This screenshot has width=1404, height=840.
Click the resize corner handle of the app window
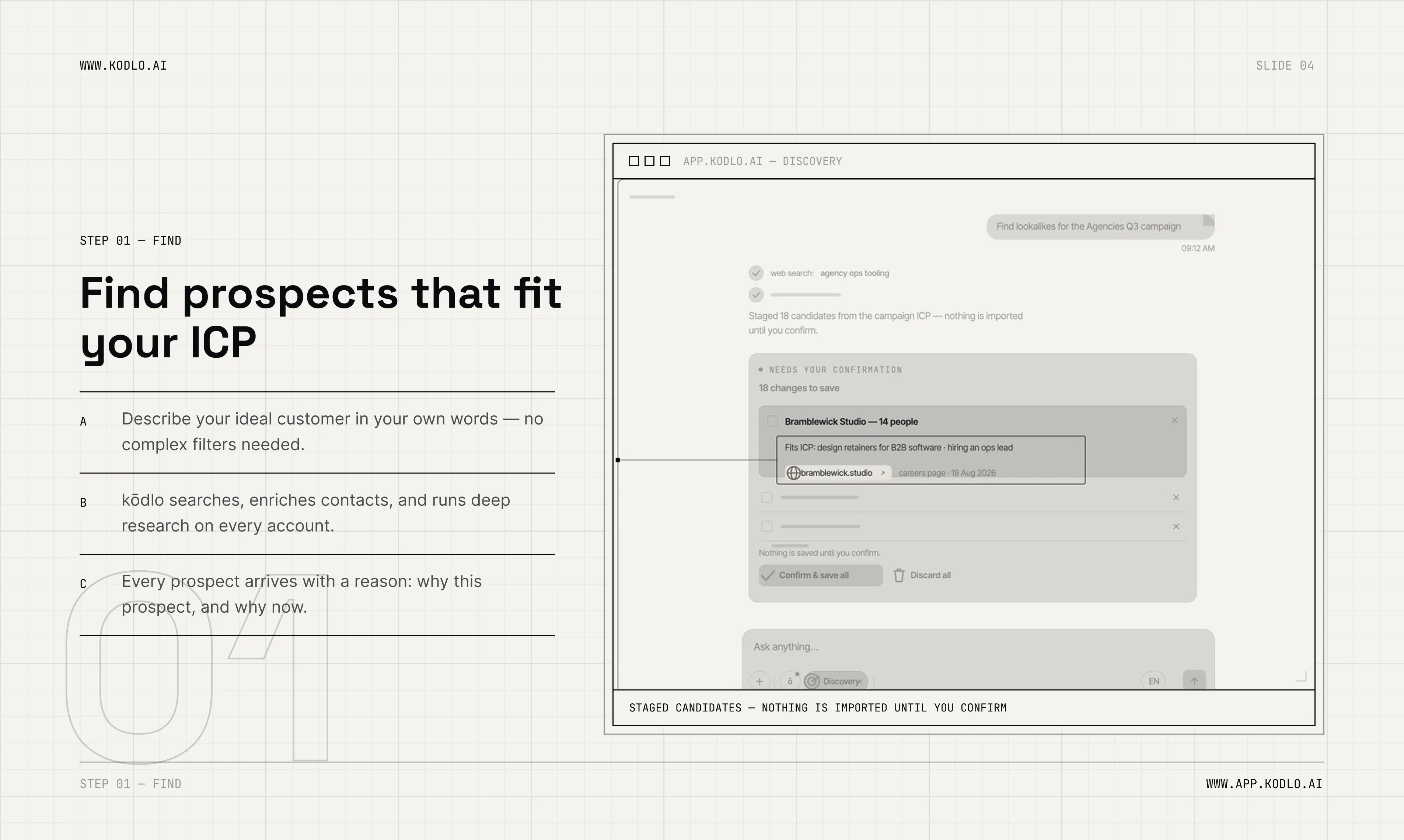click(1302, 676)
